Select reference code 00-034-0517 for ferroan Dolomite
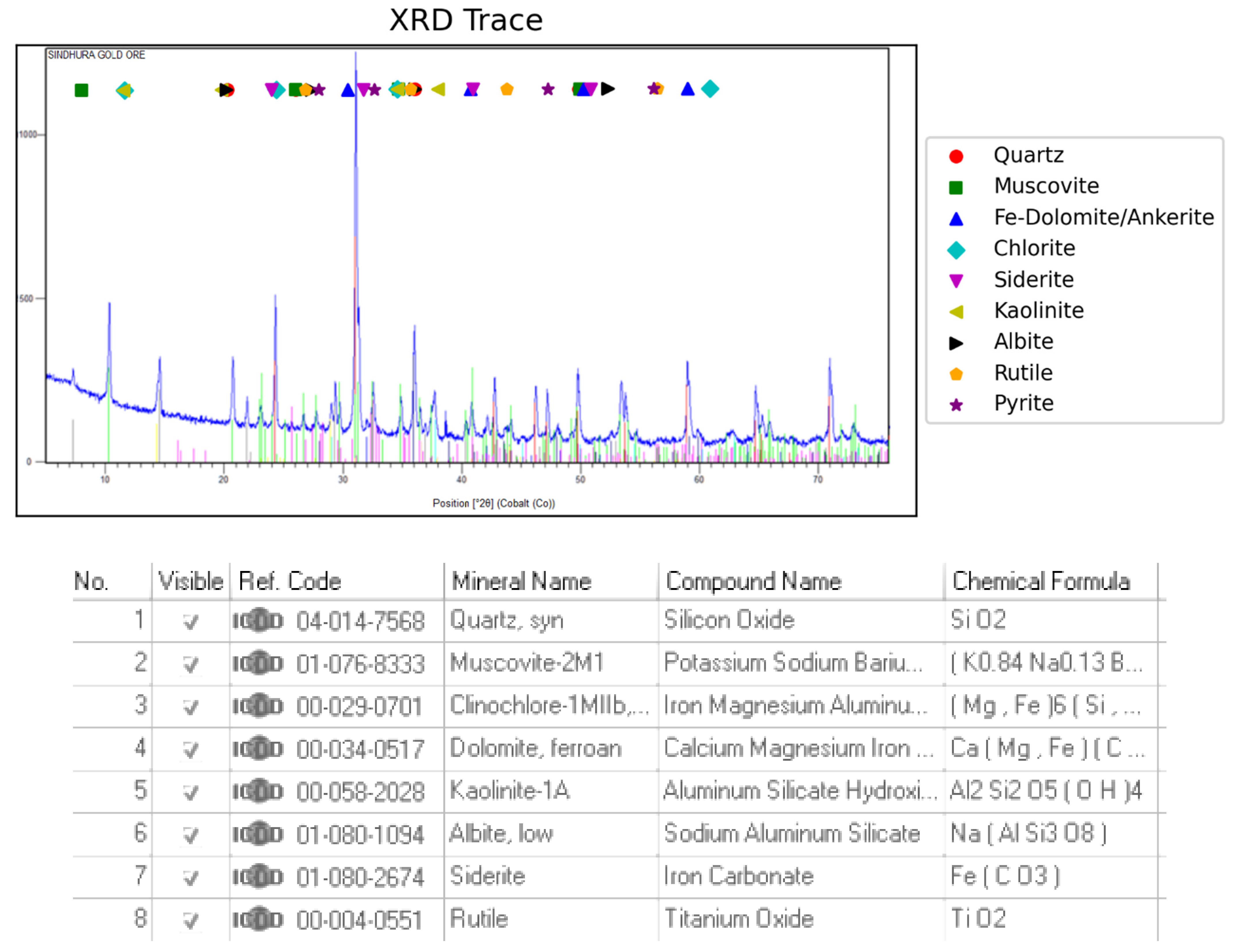Screen dimensions: 1236x952 point(360,749)
